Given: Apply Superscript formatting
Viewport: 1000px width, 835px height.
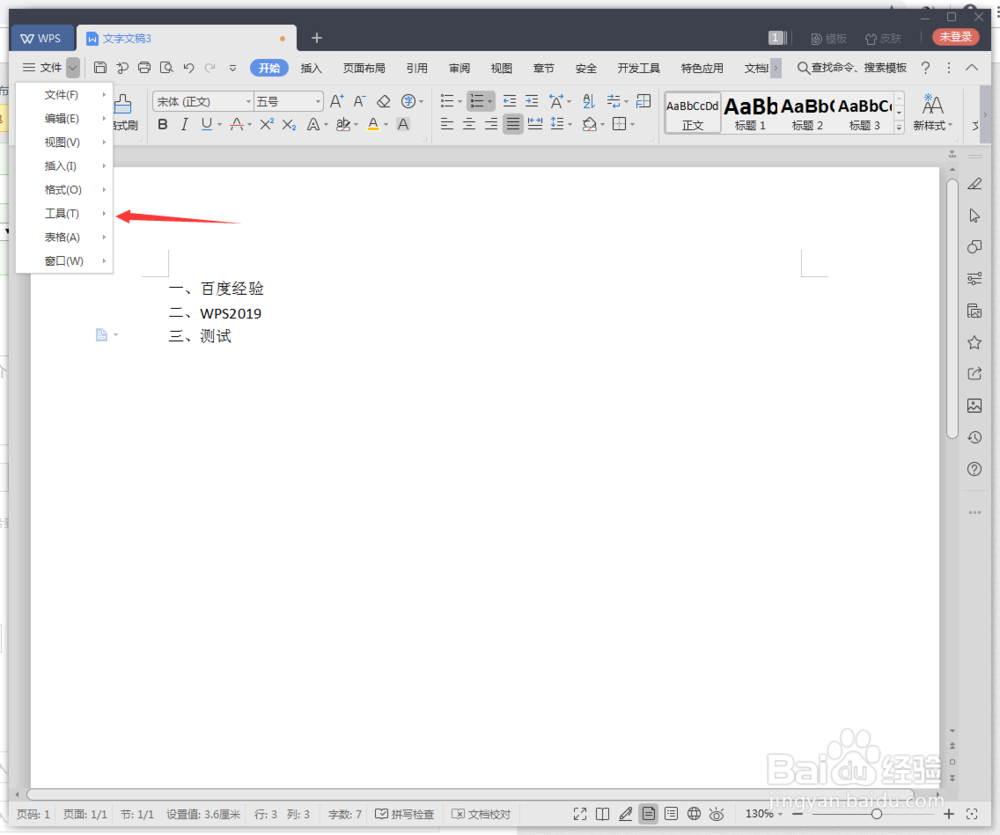Looking at the screenshot, I should coord(267,124).
